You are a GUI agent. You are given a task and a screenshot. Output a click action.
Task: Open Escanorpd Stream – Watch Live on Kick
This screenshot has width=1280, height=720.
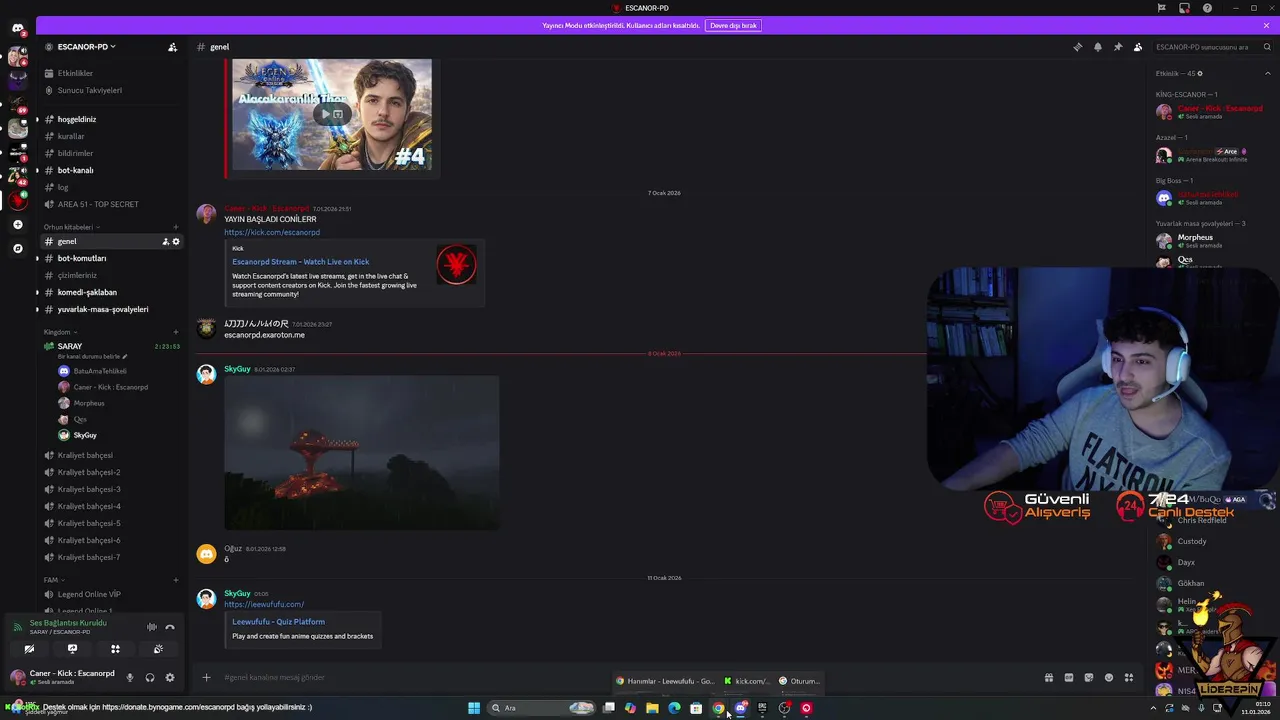pyautogui.click(x=300, y=262)
